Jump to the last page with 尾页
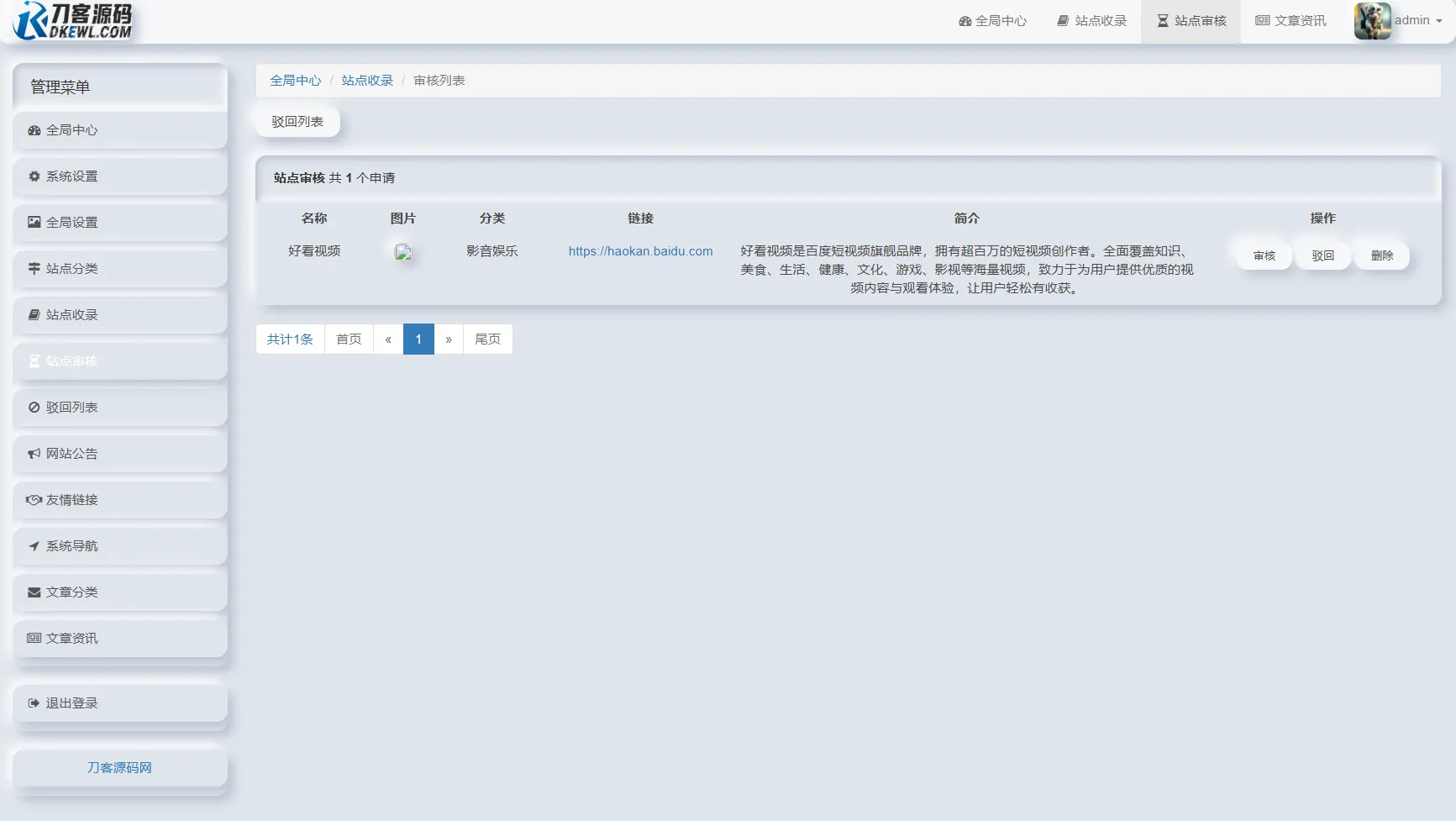 pyautogui.click(x=487, y=339)
